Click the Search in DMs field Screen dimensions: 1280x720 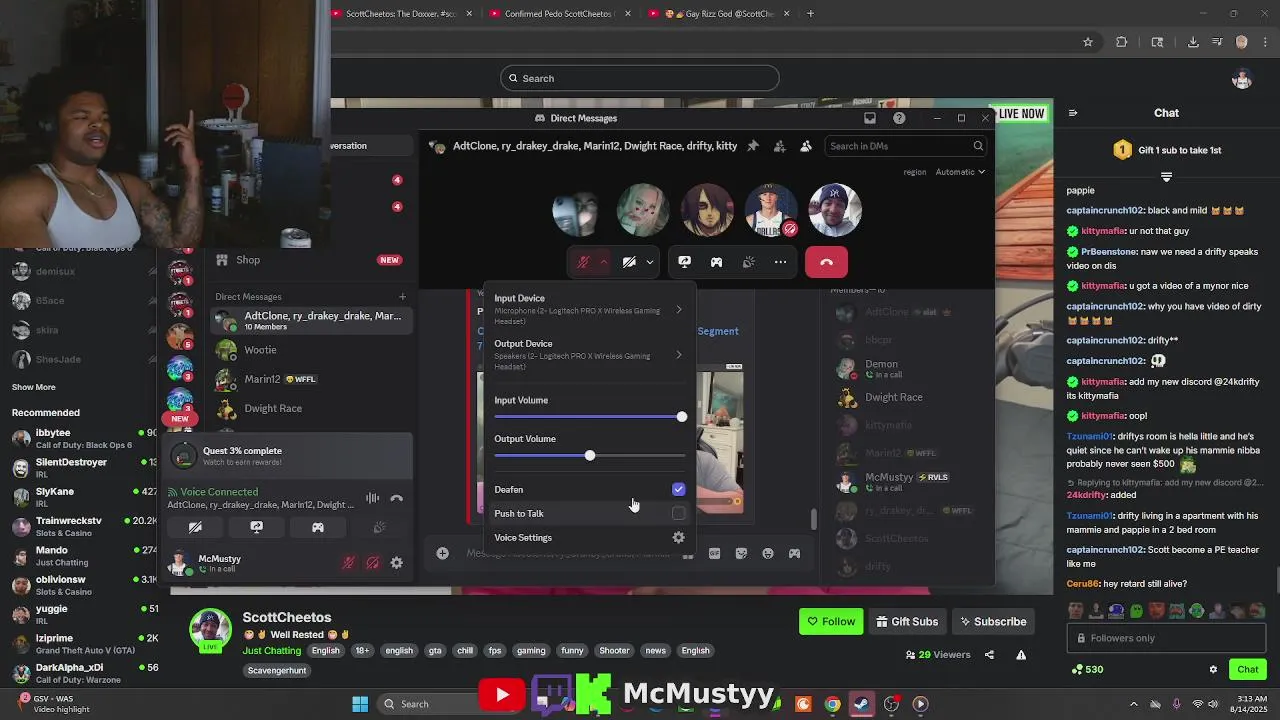click(906, 146)
